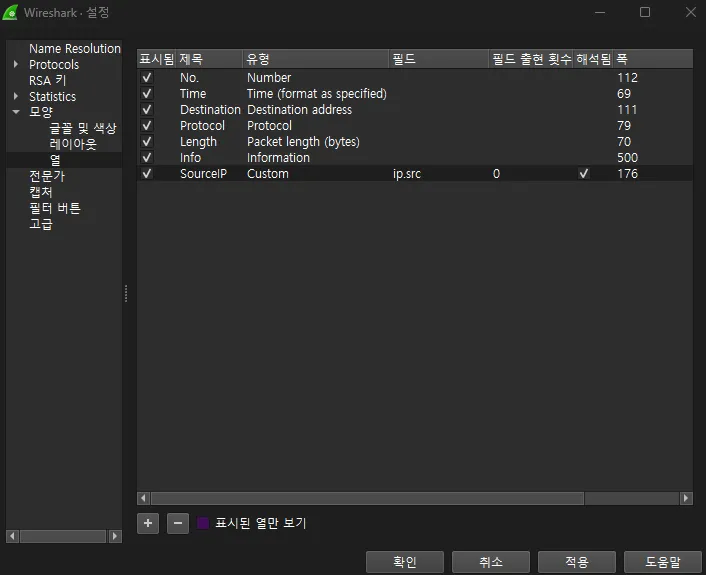Open 전문가 settings page
This screenshot has height=575, width=706.
(47, 176)
